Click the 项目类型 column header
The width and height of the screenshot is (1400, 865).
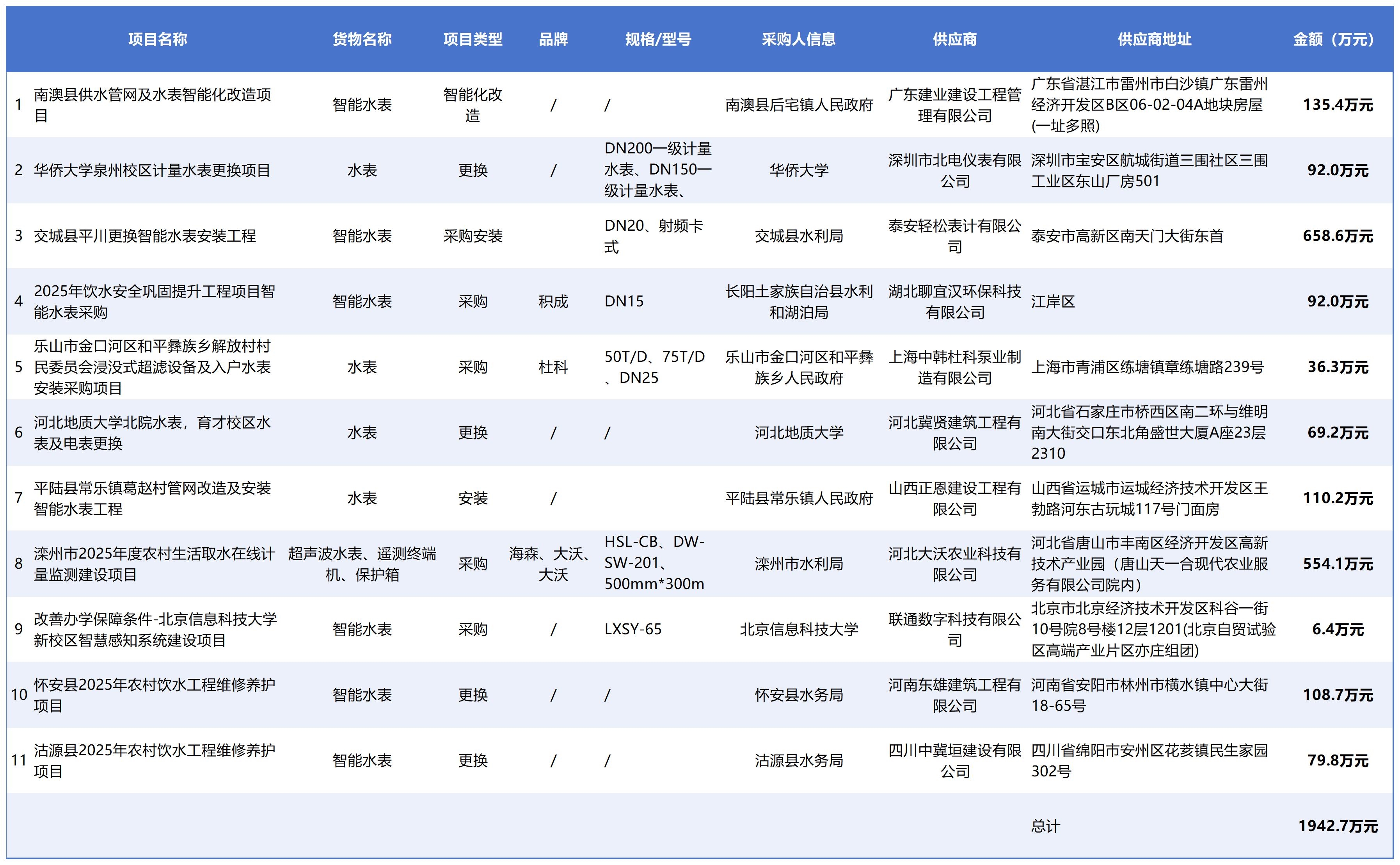(x=473, y=39)
